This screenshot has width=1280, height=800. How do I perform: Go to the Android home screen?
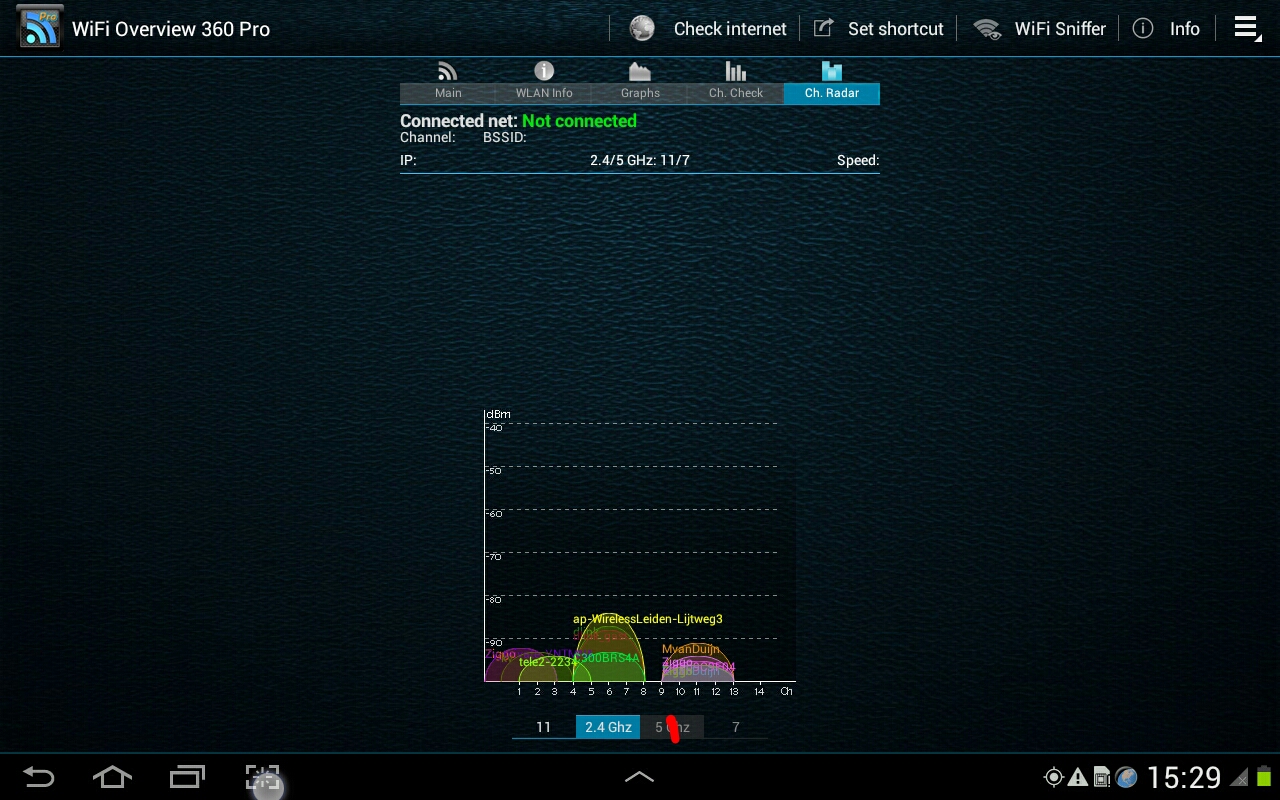coord(112,777)
